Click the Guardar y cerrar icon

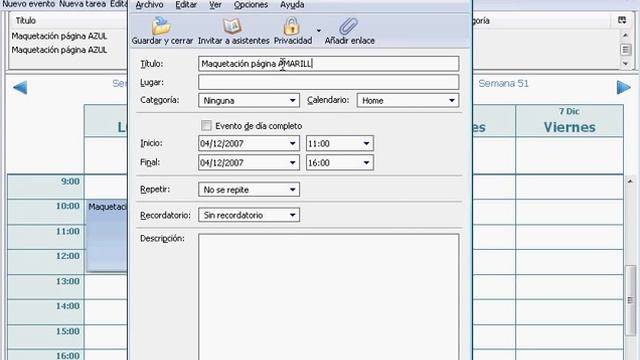pos(161,26)
